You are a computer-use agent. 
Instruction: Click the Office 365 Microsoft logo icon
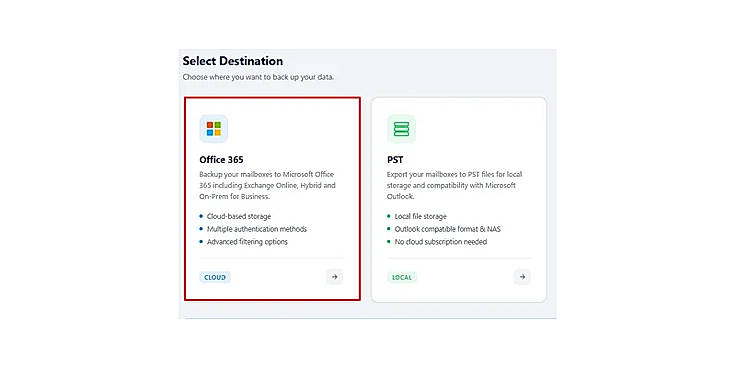click(x=214, y=129)
